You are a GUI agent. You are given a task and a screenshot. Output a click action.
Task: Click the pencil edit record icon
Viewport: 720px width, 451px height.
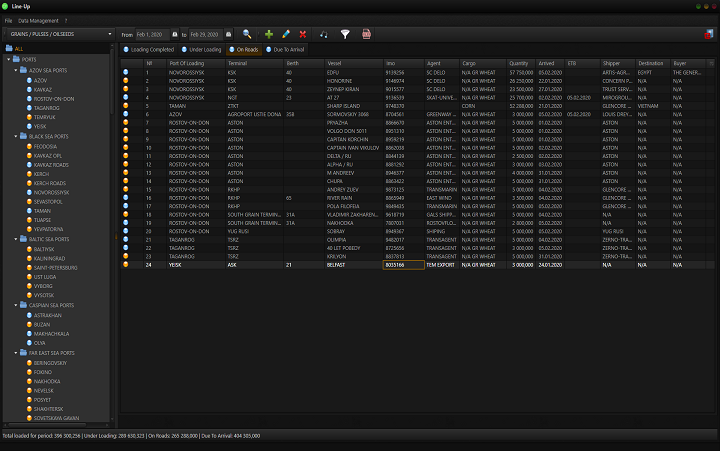(286, 34)
